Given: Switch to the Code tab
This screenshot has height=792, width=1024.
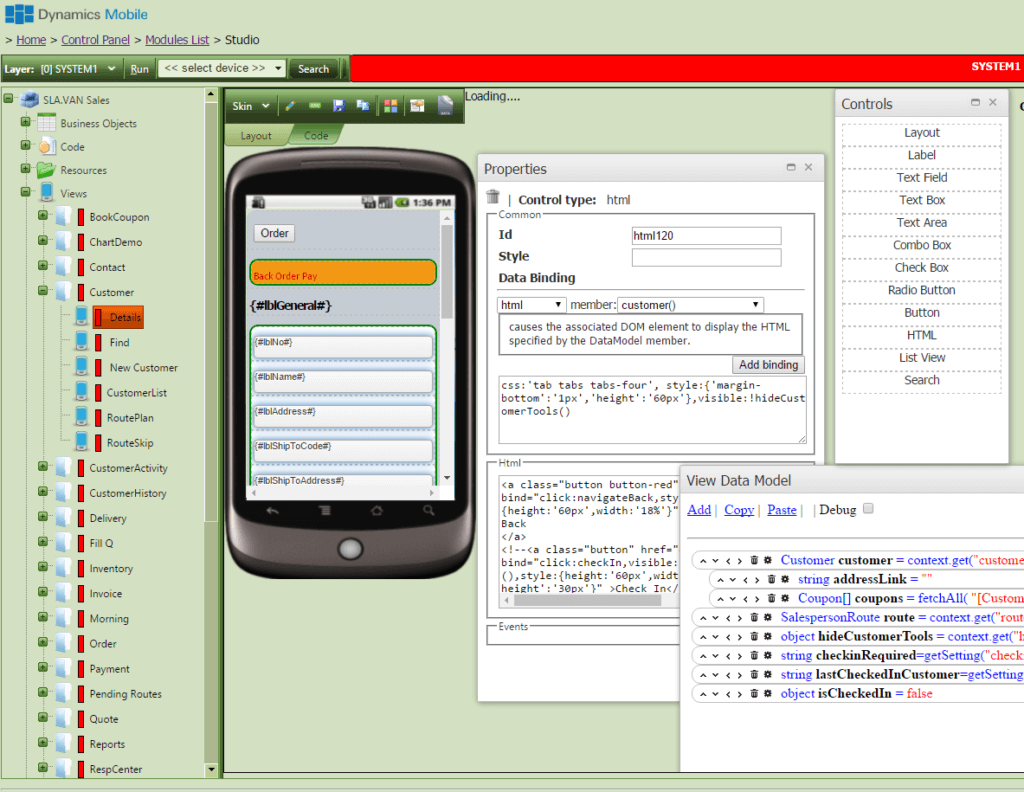Looking at the screenshot, I should coord(316,135).
